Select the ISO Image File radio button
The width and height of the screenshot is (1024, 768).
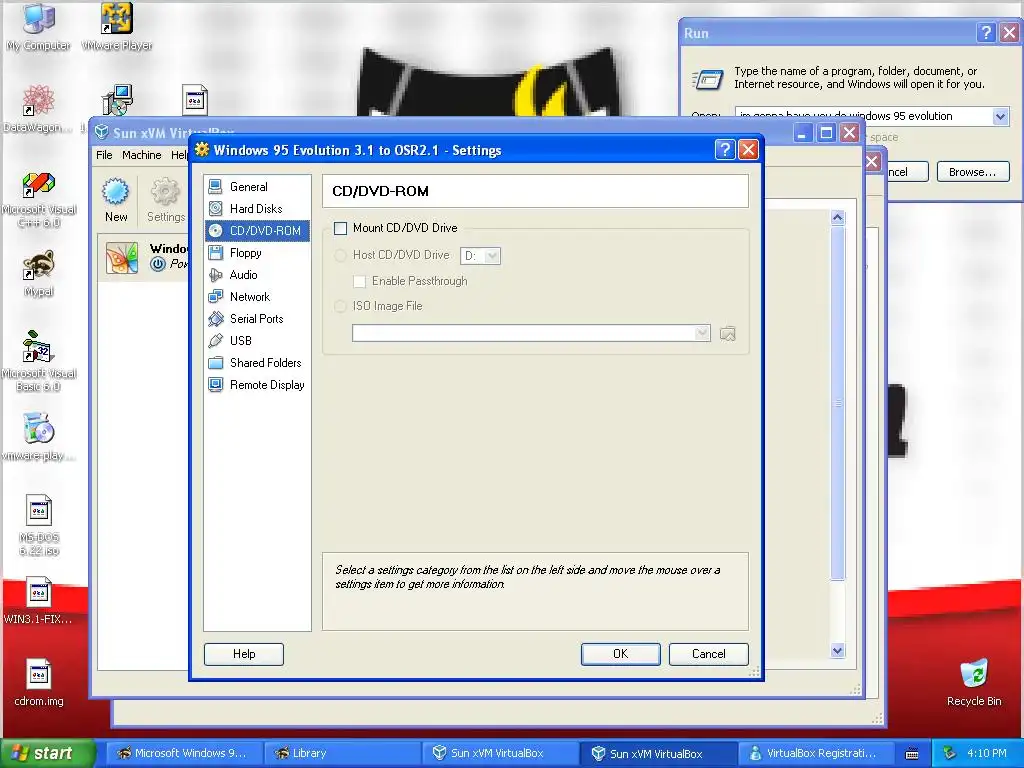tap(340, 306)
